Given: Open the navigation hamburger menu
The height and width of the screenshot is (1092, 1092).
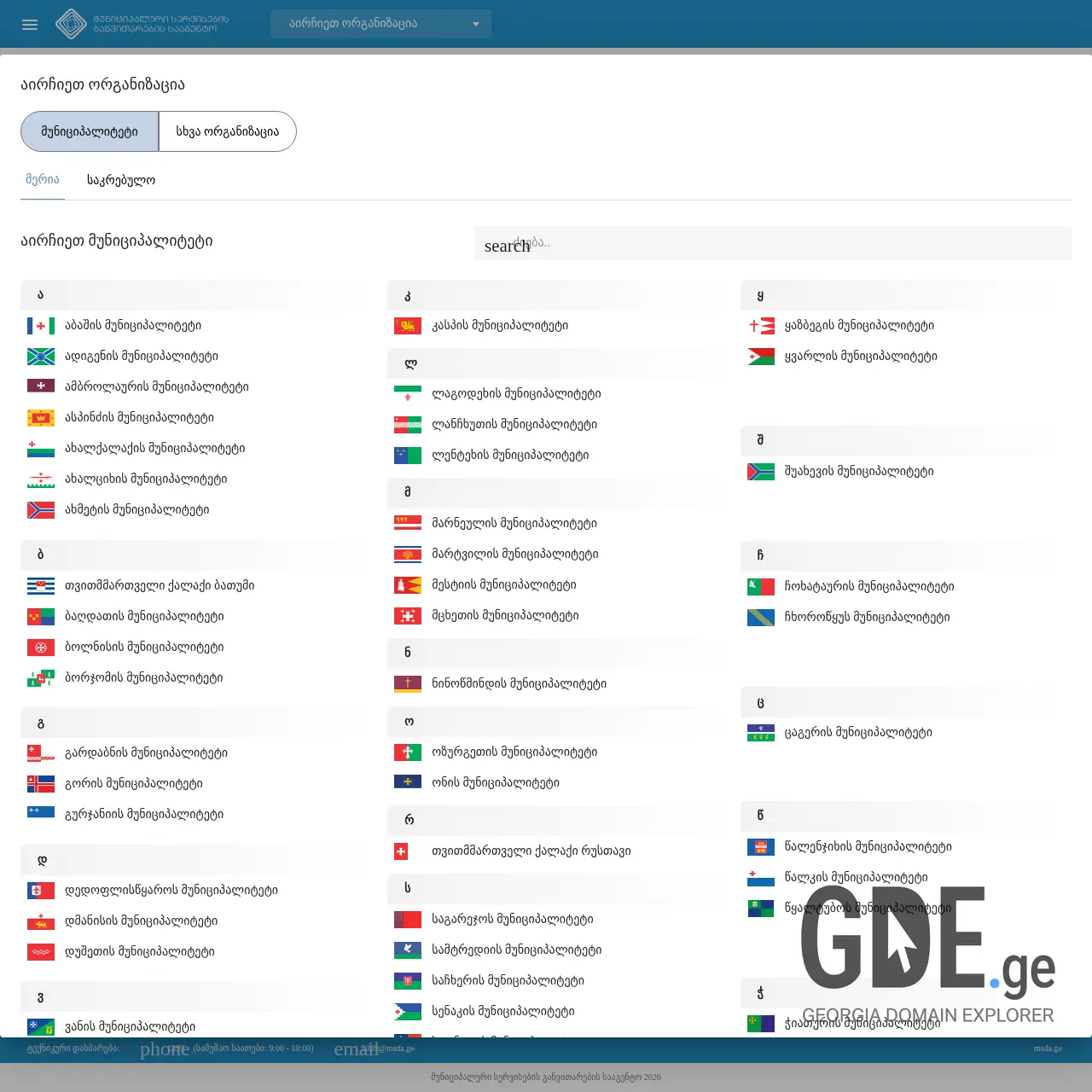Looking at the screenshot, I should click(x=29, y=24).
